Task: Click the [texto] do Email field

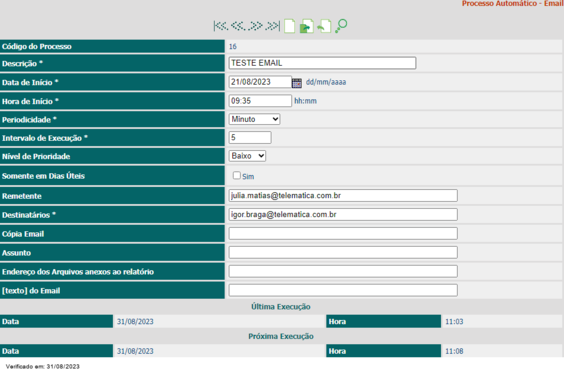Action: pos(343,290)
